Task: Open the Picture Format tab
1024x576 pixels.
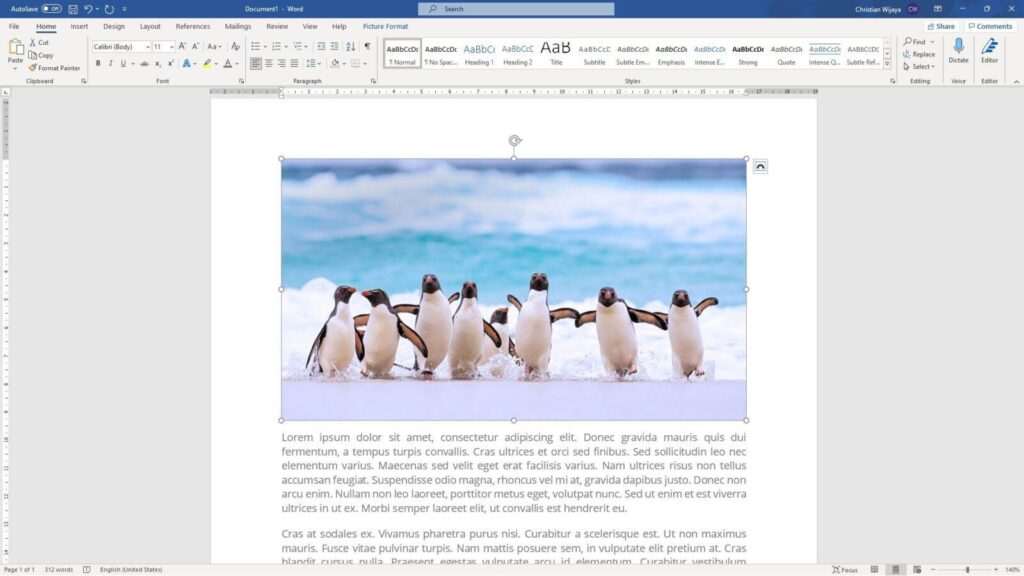Action: pos(385,27)
